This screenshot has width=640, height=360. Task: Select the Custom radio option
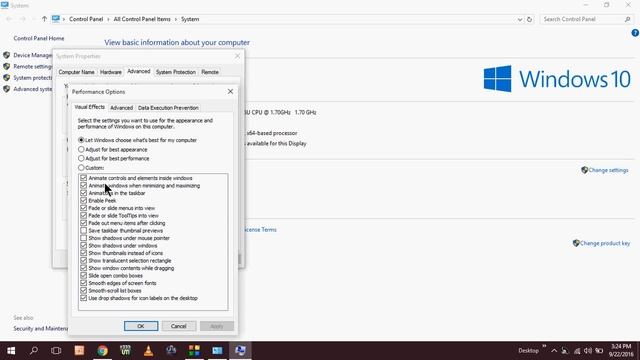click(81, 168)
